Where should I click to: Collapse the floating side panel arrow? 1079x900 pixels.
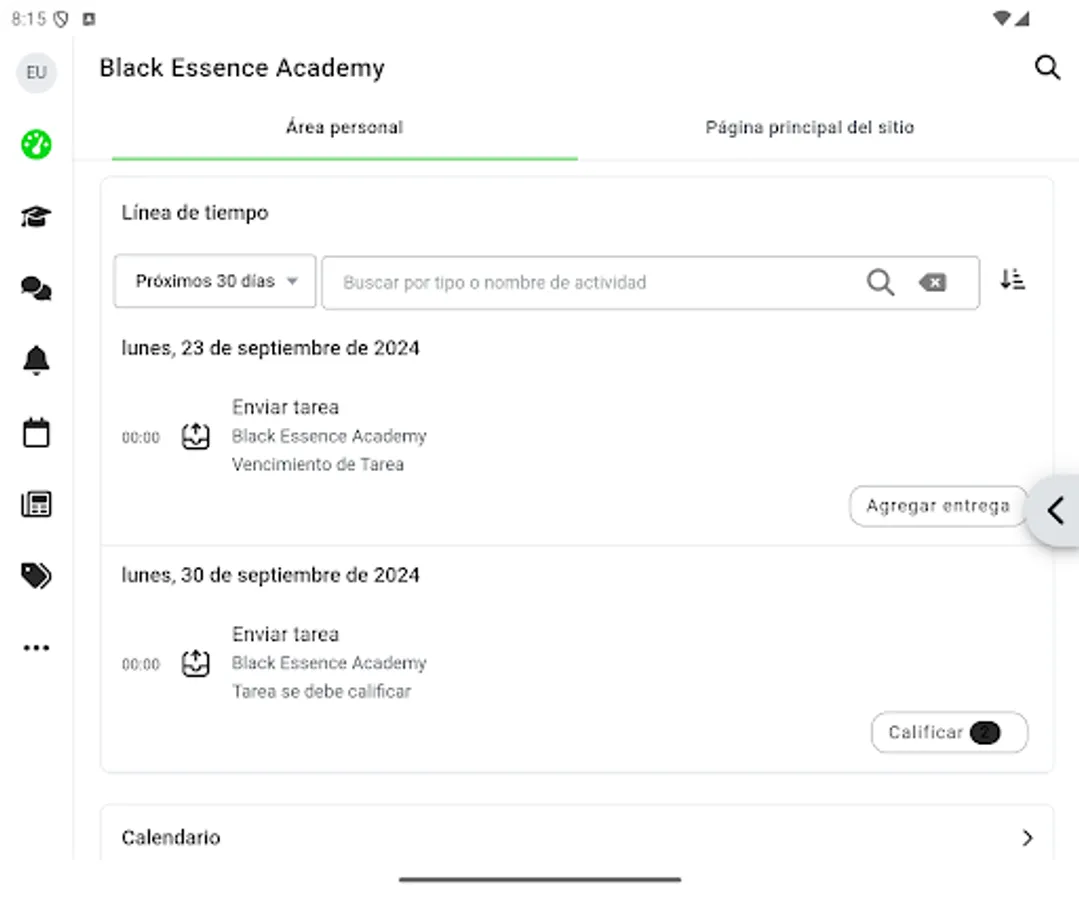[x=1055, y=510]
